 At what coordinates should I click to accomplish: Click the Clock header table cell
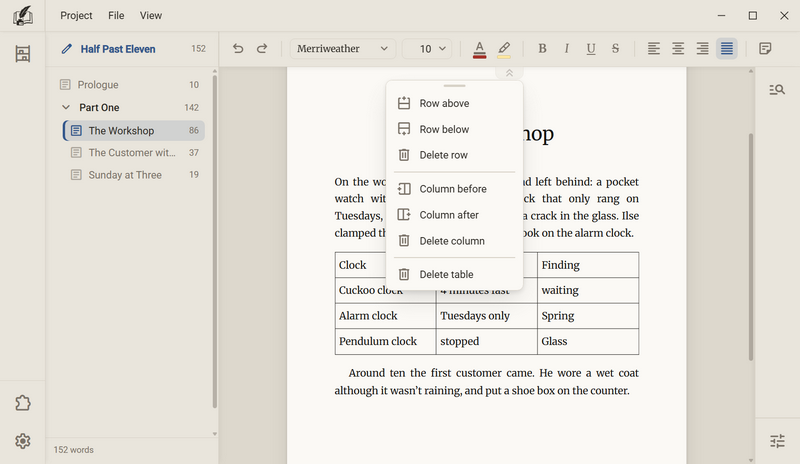click(x=361, y=265)
